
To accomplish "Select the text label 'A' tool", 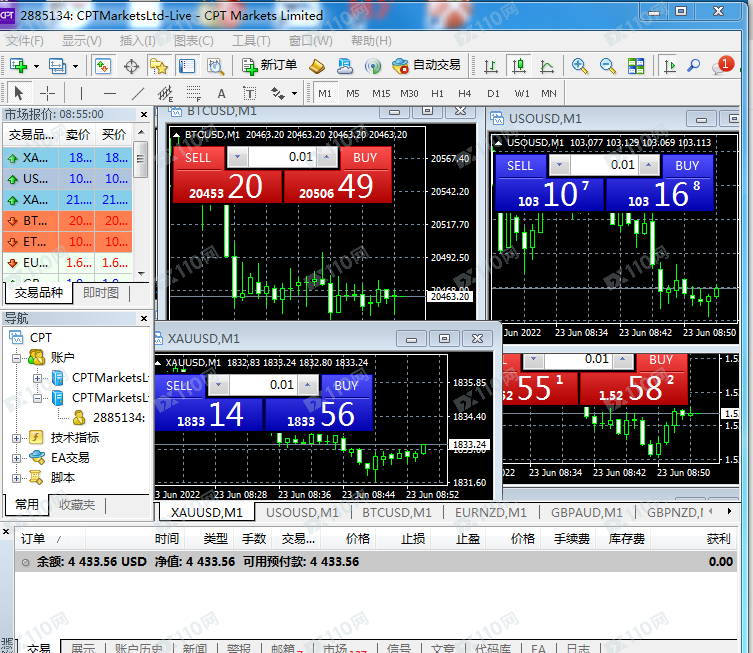I will click(x=222, y=93).
